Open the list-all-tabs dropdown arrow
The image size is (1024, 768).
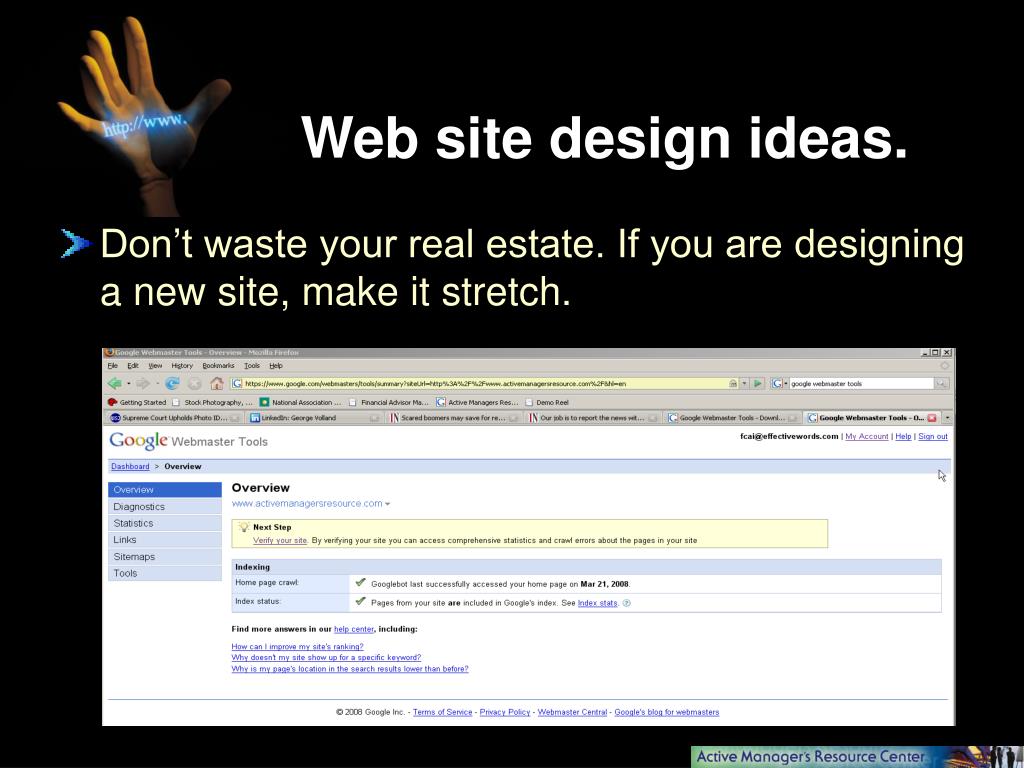click(948, 418)
